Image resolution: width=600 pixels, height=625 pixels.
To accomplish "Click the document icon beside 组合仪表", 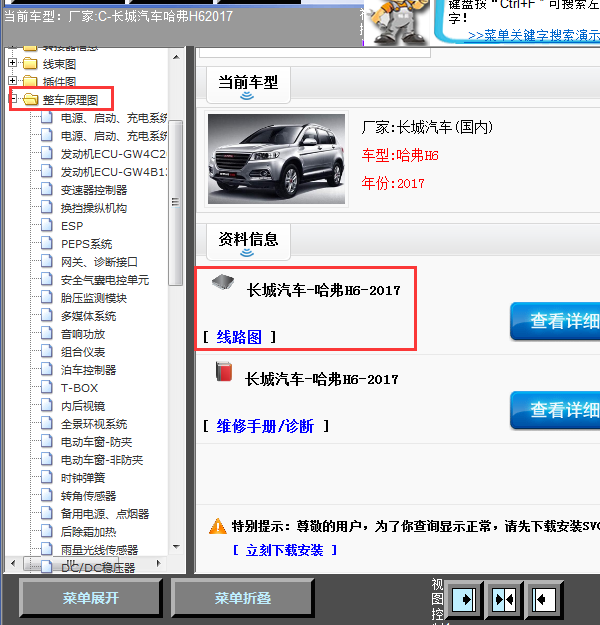I will 47,351.
